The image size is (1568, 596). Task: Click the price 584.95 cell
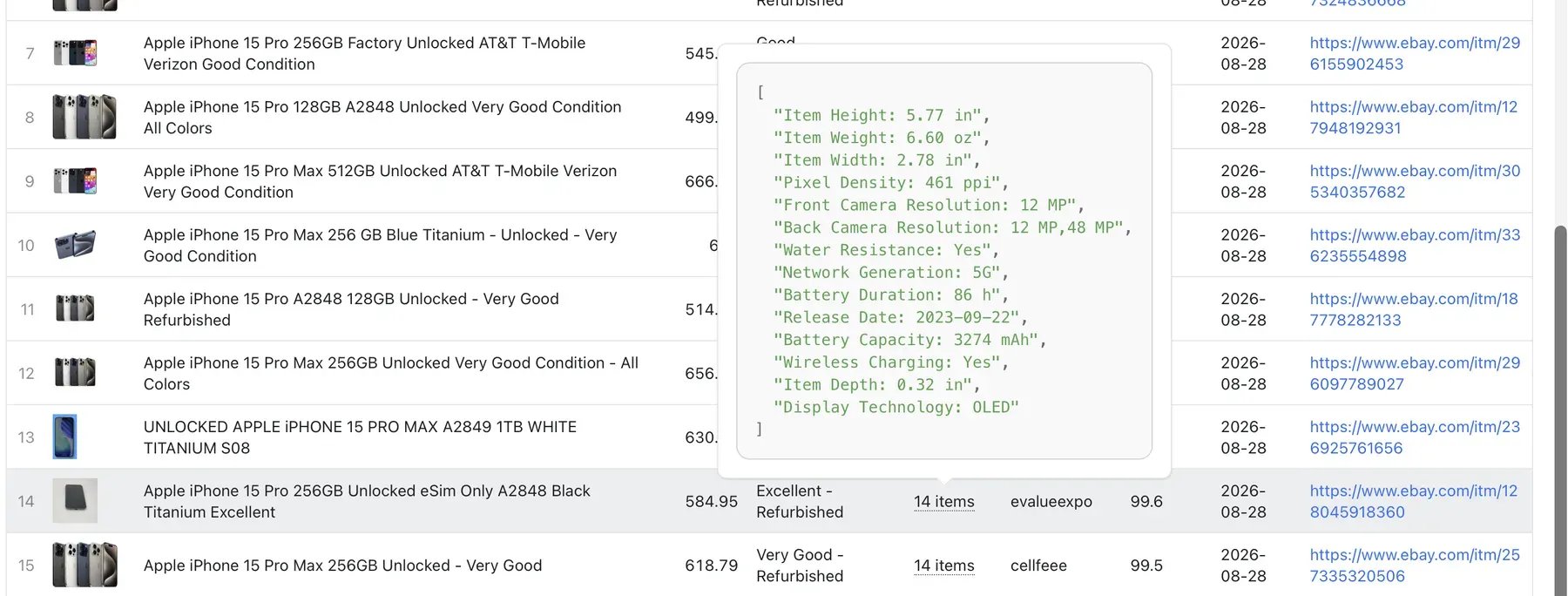pyautogui.click(x=711, y=502)
